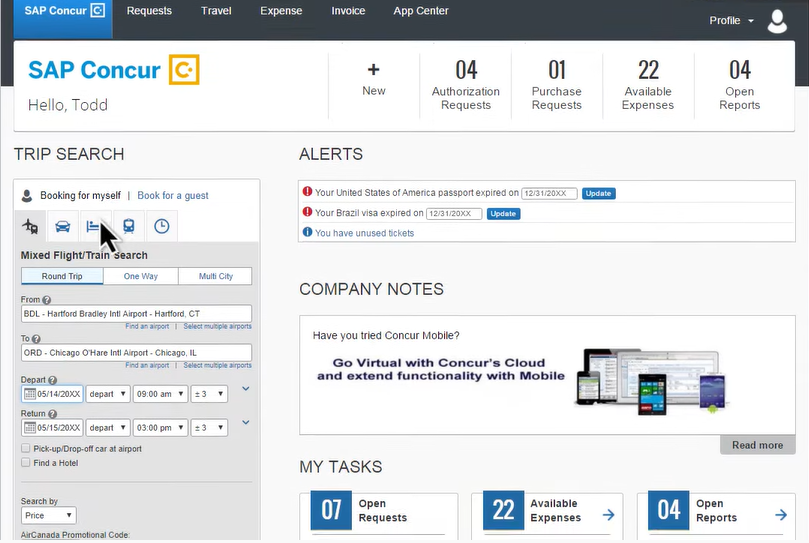Image resolution: width=809 pixels, height=543 pixels.
Task: Click the Depart help question icon
Action: click(x=53, y=380)
